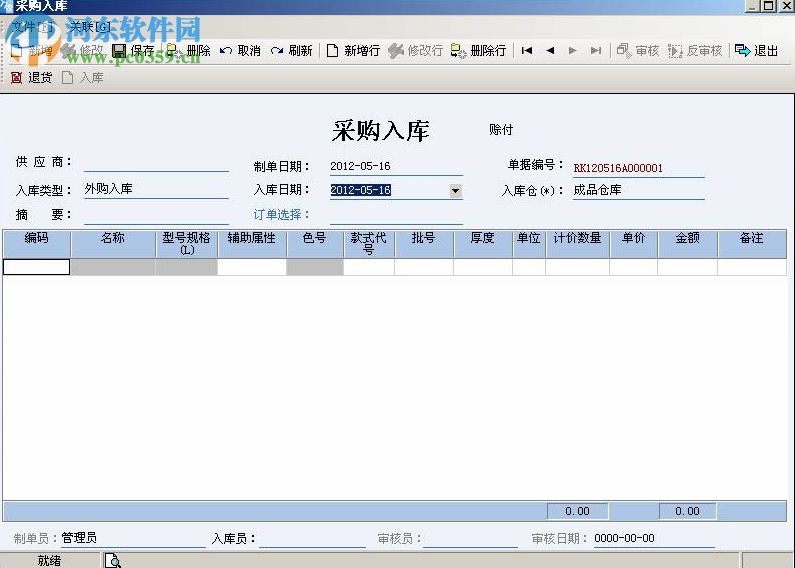This screenshot has width=795, height=568.
Task: Click the 款式代号 column header
Action: pos(369,243)
